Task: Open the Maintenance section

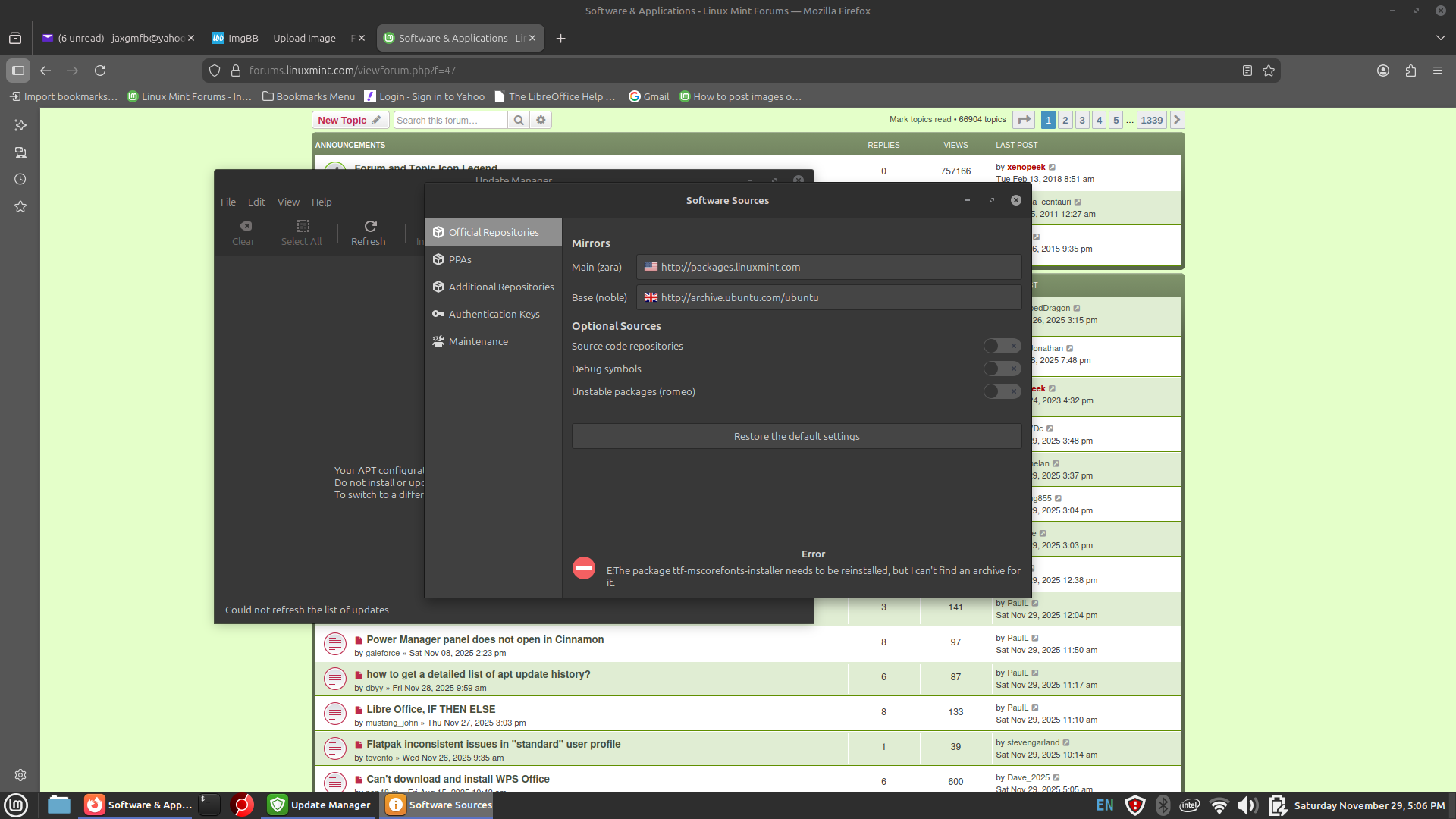Action: coord(493,341)
